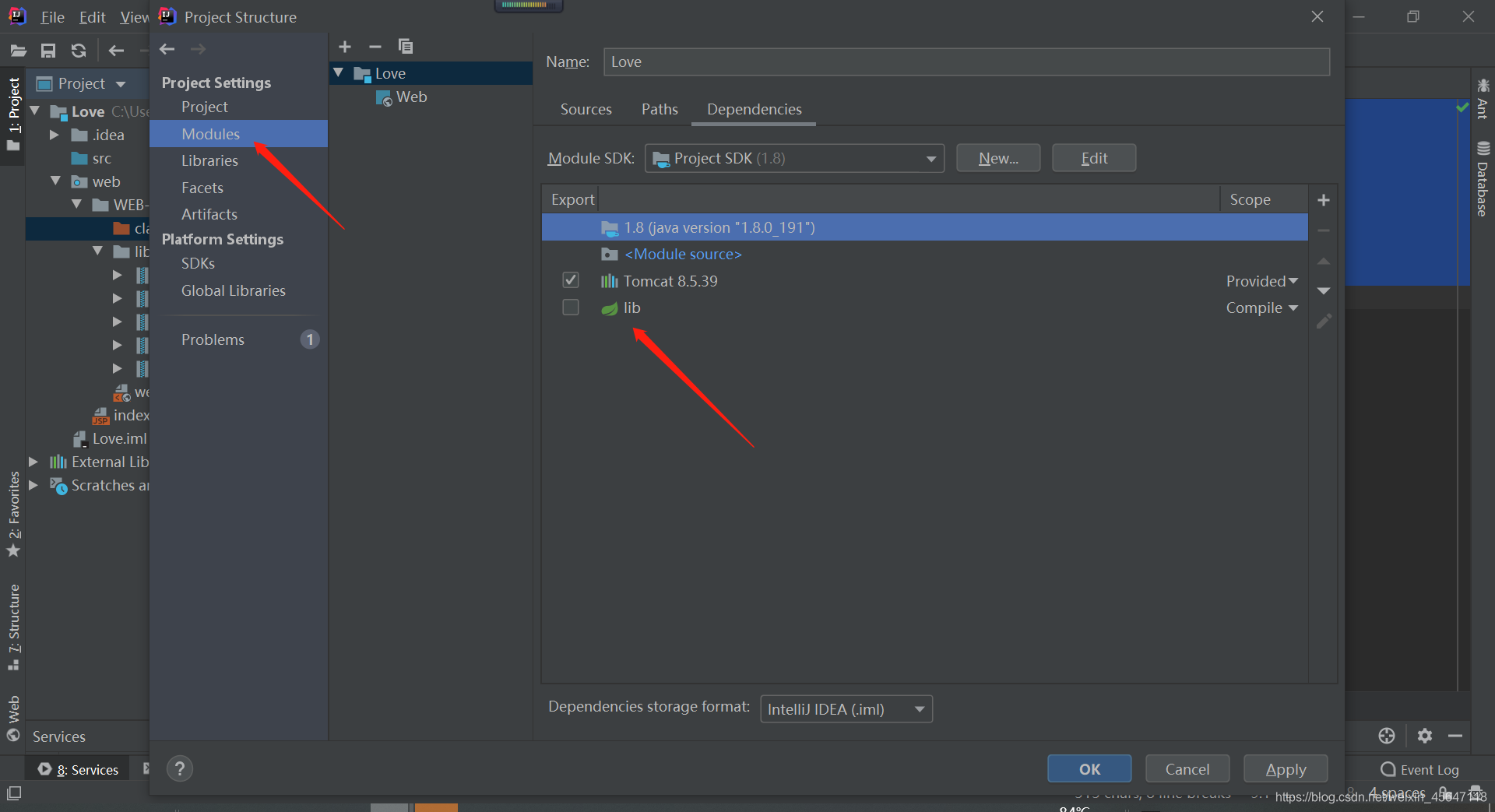The width and height of the screenshot is (1495, 812).
Task: Expand .idea folder in project tree
Action: click(x=55, y=135)
